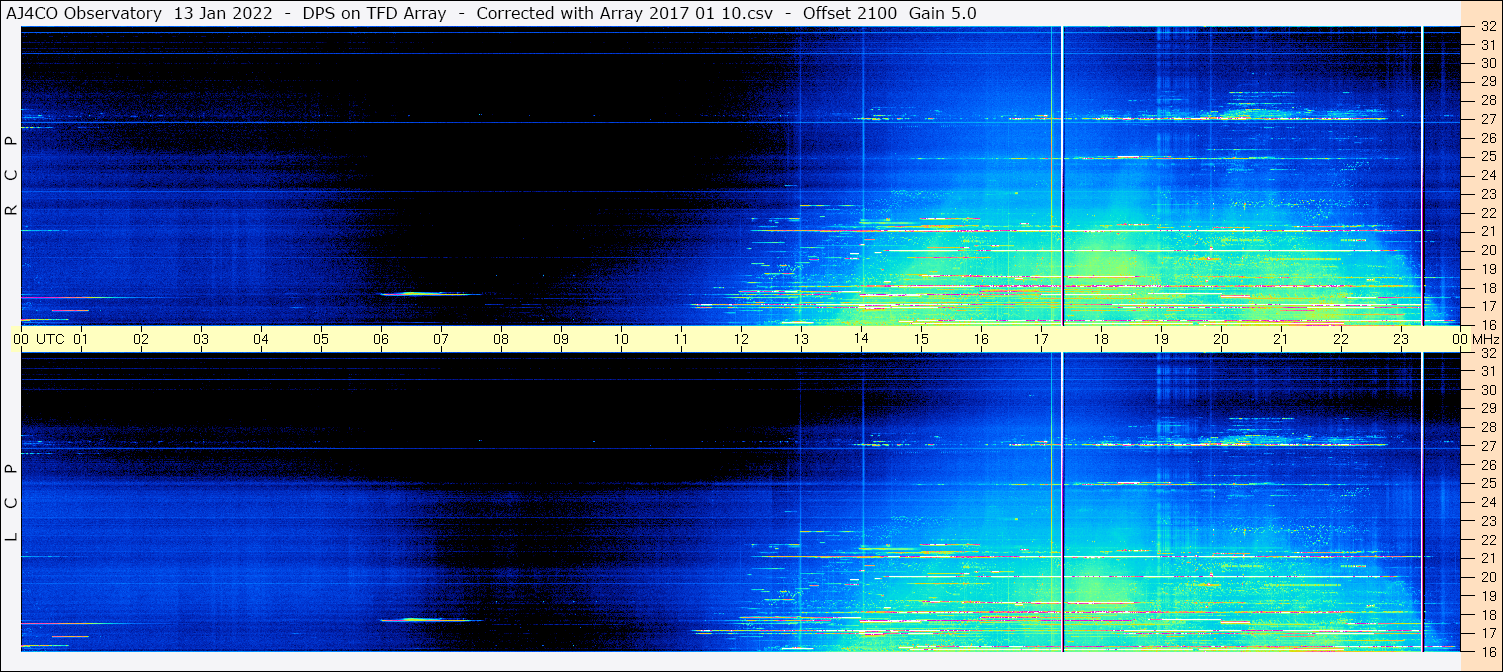Select hour 17 on the UTC time axis
Screen dimensions: 1503x672
coord(1041,339)
